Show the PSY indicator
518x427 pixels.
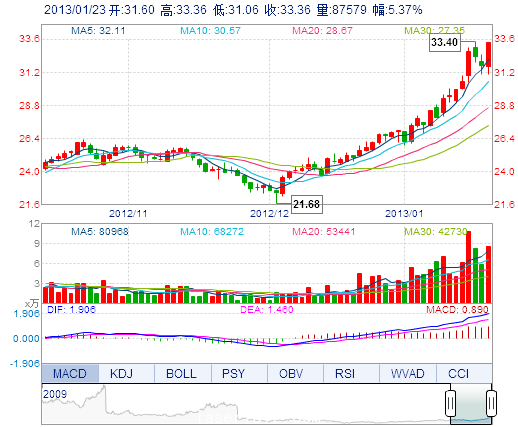coord(233,373)
